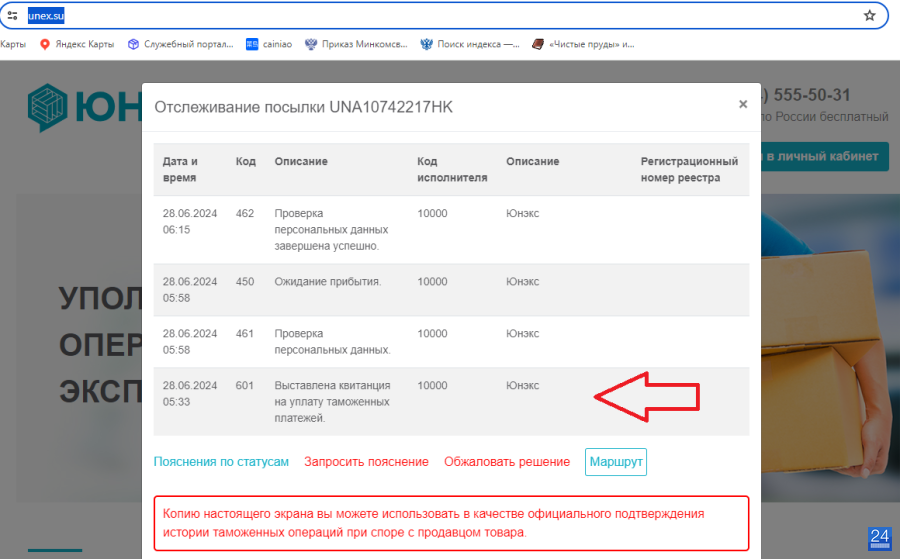Click the 28.06.2024 05:33 date cell
This screenshot has width=900, height=559.
(190, 394)
